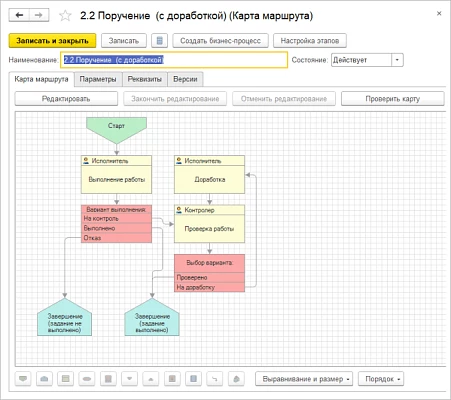Expand Выравнивание и размер menu
Screen dimensions: 451x400
[304, 379]
